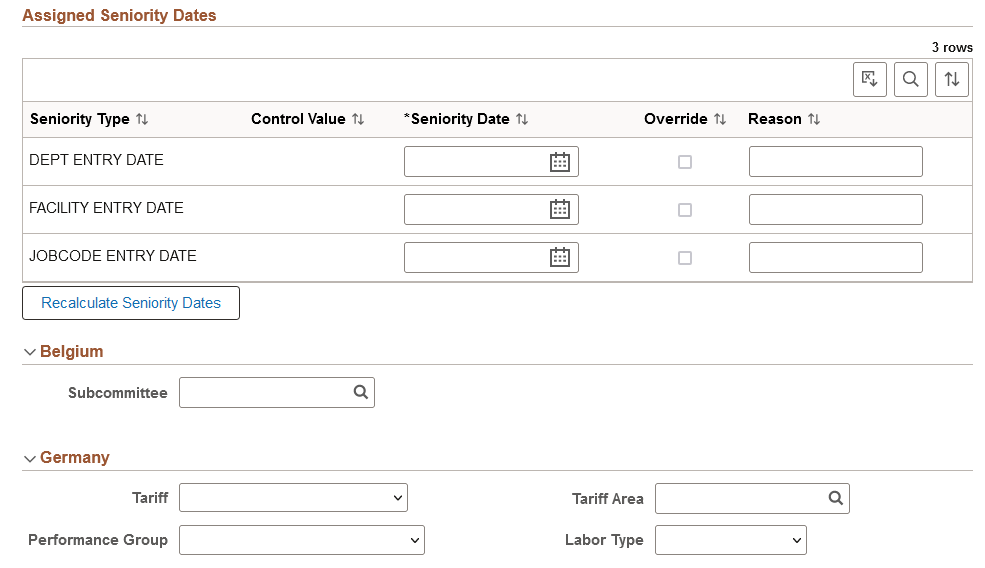Image resolution: width=985 pixels, height=568 pixels.
Task: Check Override for FACILITY ENTRY DATE
Action: (x=685, y=210)
